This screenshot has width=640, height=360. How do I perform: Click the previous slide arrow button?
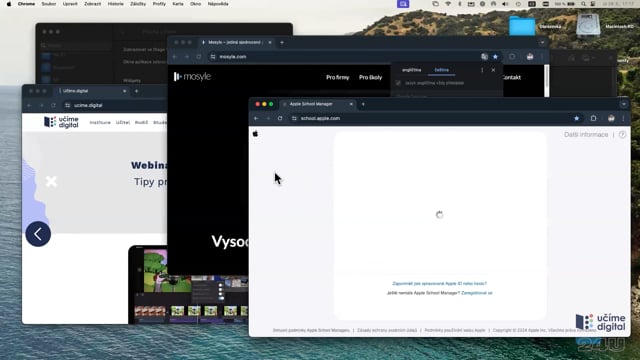[38, 234]
